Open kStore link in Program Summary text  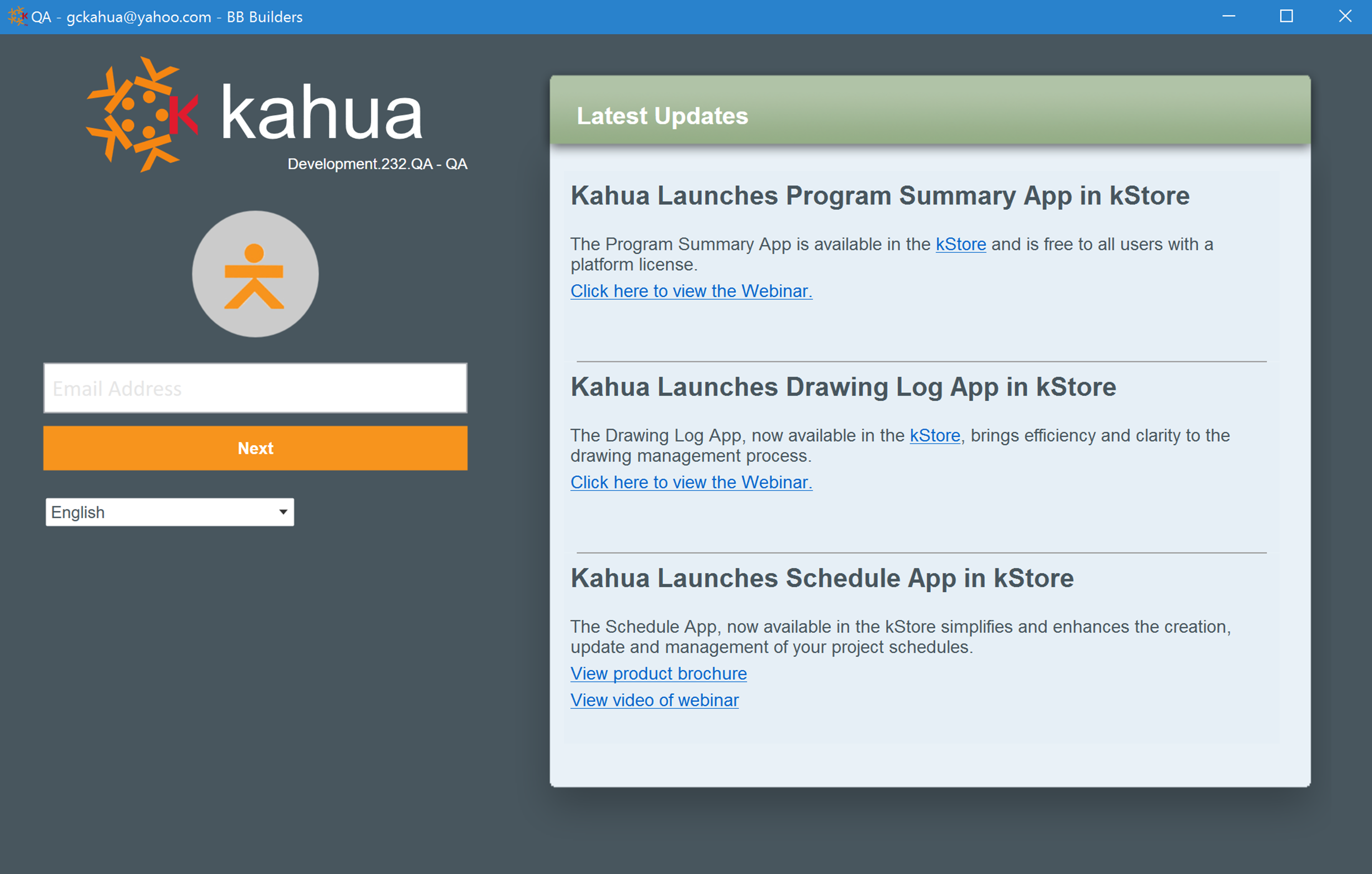click(x=960, y=244)
